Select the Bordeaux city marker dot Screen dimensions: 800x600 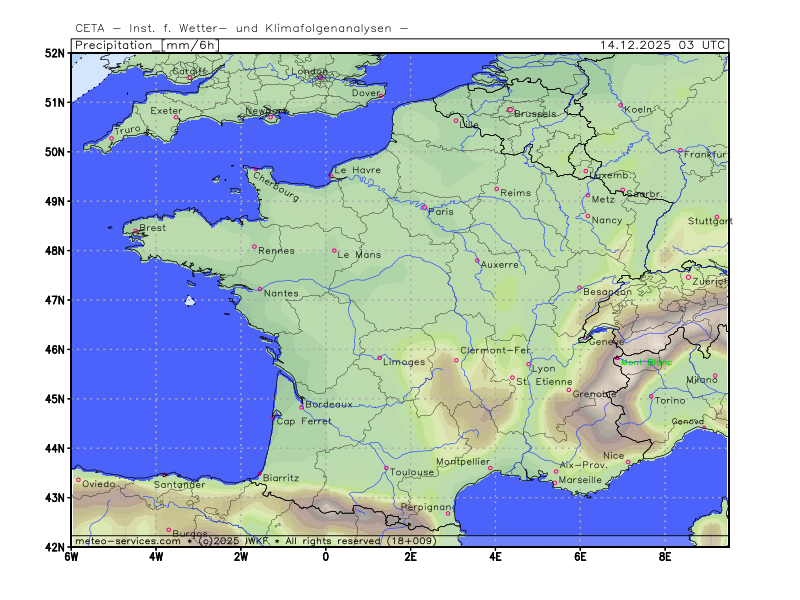(x=301, y=407)
